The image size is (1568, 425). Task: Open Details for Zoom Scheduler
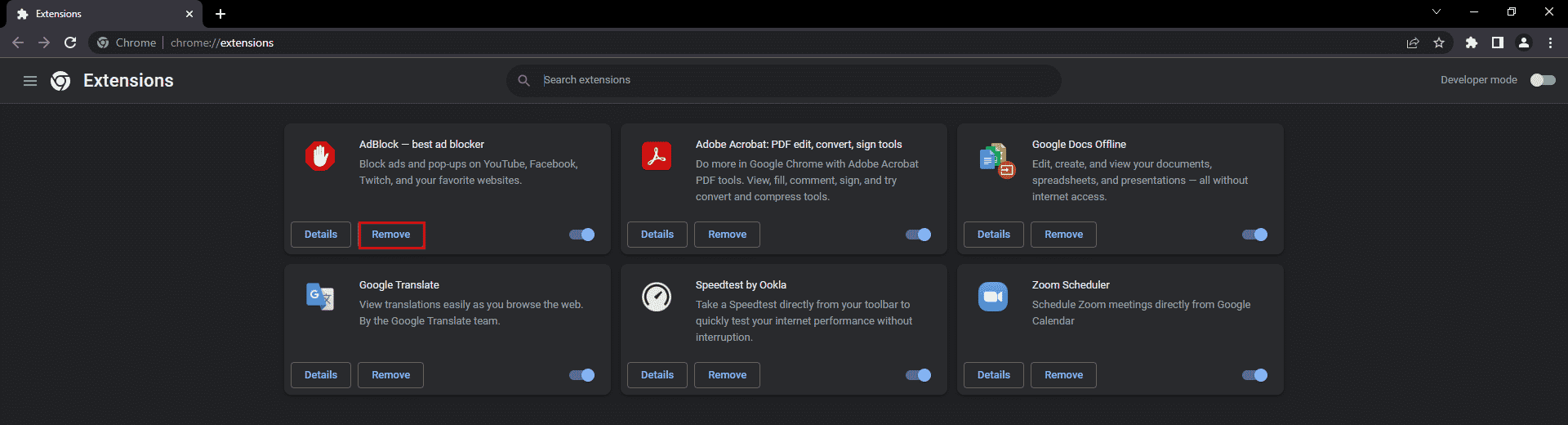pos(994,375)
